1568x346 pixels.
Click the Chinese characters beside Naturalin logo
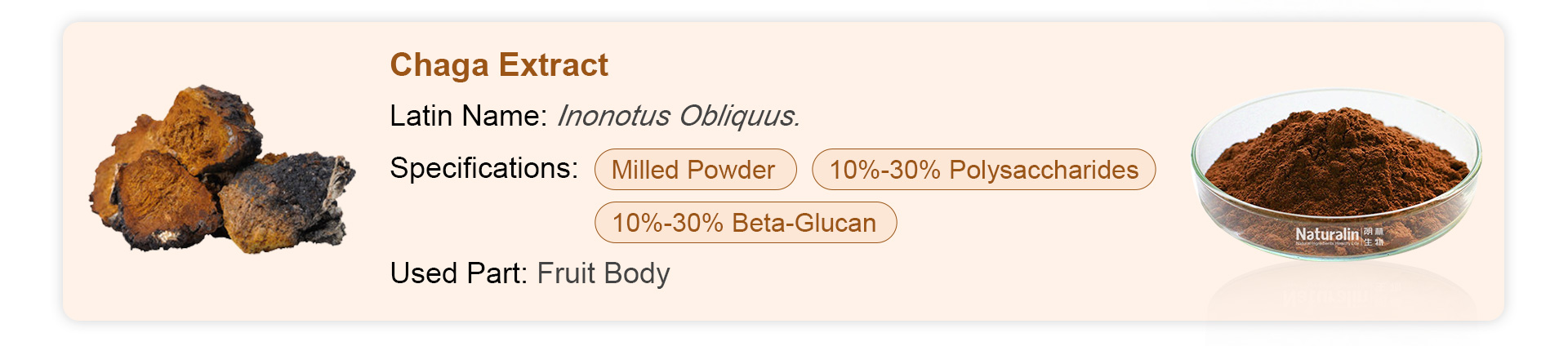tap(1374, 236)
